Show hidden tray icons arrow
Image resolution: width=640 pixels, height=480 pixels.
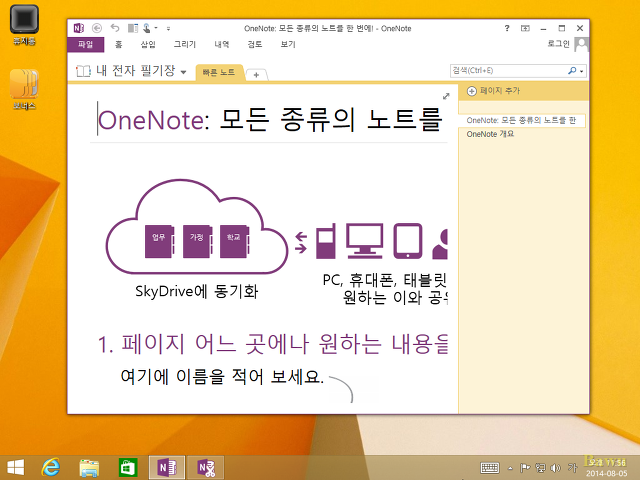tap(510, 468)
